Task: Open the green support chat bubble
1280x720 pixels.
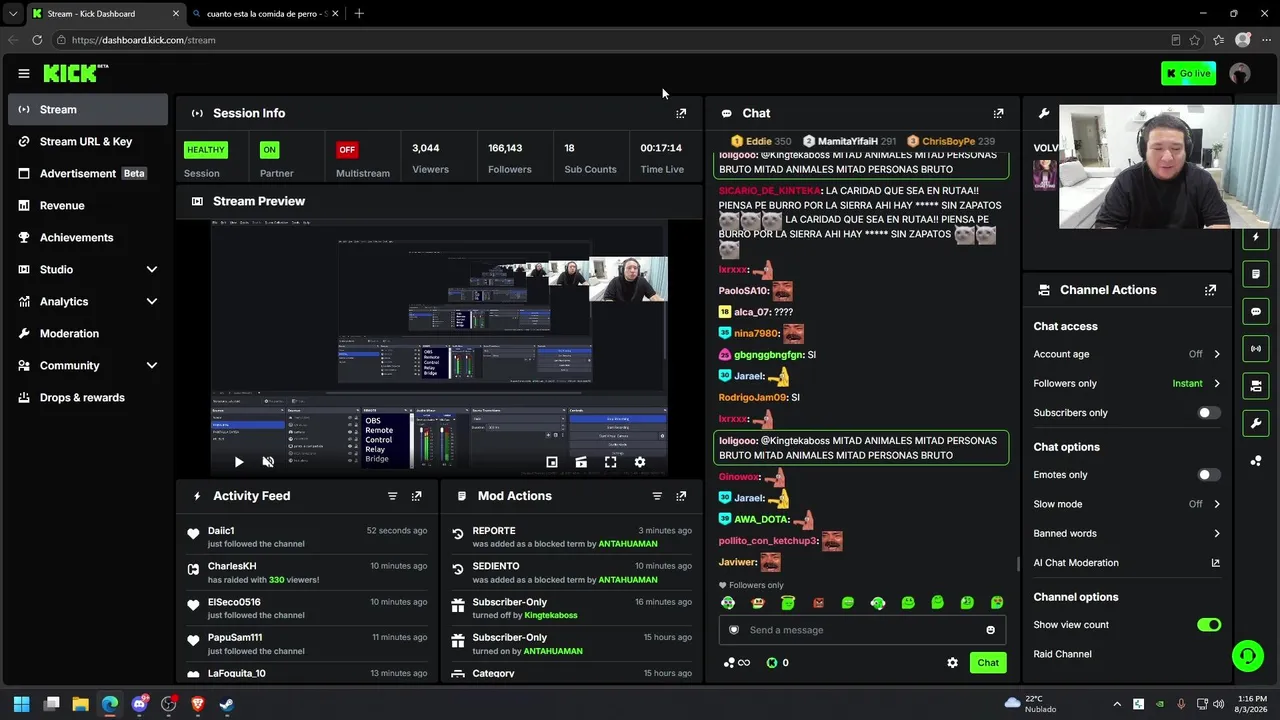Action: click(x=1247, y=656)
